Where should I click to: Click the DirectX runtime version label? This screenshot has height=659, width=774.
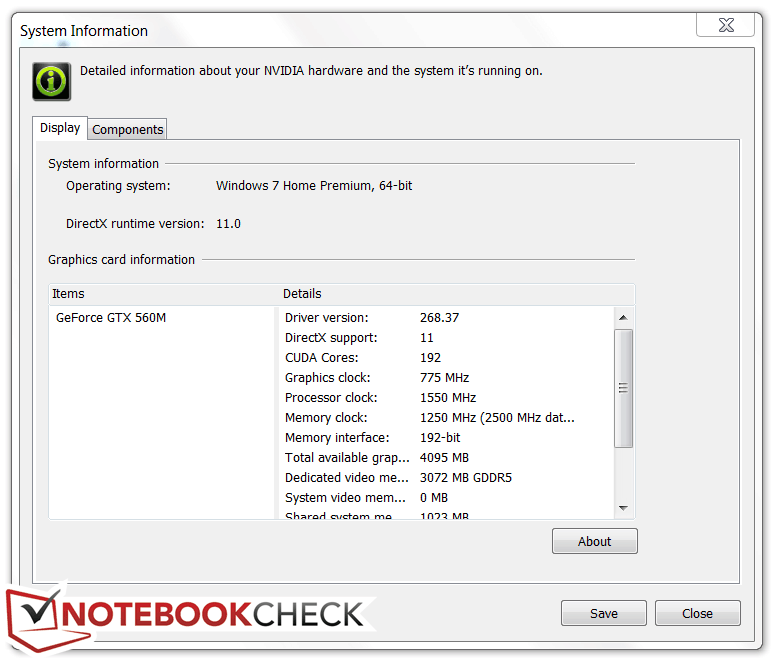(x=135, y=224)
